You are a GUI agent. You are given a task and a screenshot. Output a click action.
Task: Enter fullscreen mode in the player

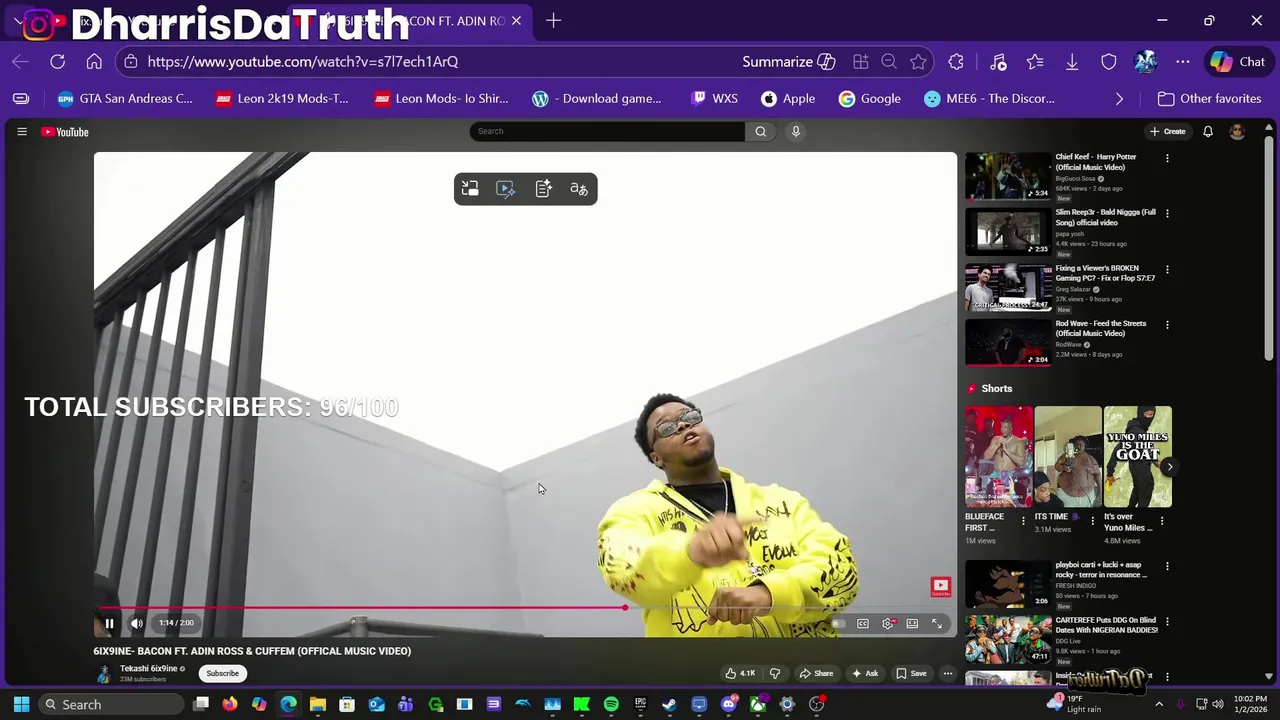937,624
